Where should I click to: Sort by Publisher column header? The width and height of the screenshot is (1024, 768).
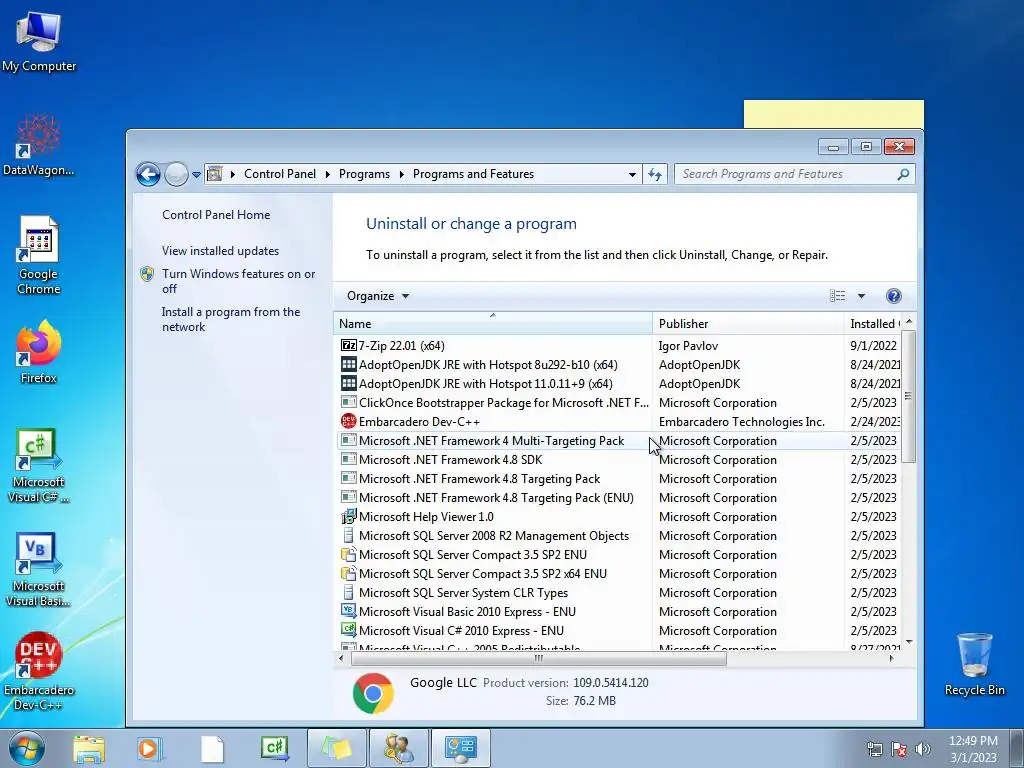click(x=748, y=323)
